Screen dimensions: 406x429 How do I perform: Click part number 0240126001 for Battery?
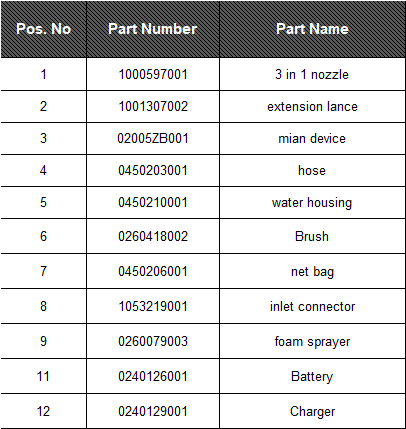coord(153,376)
